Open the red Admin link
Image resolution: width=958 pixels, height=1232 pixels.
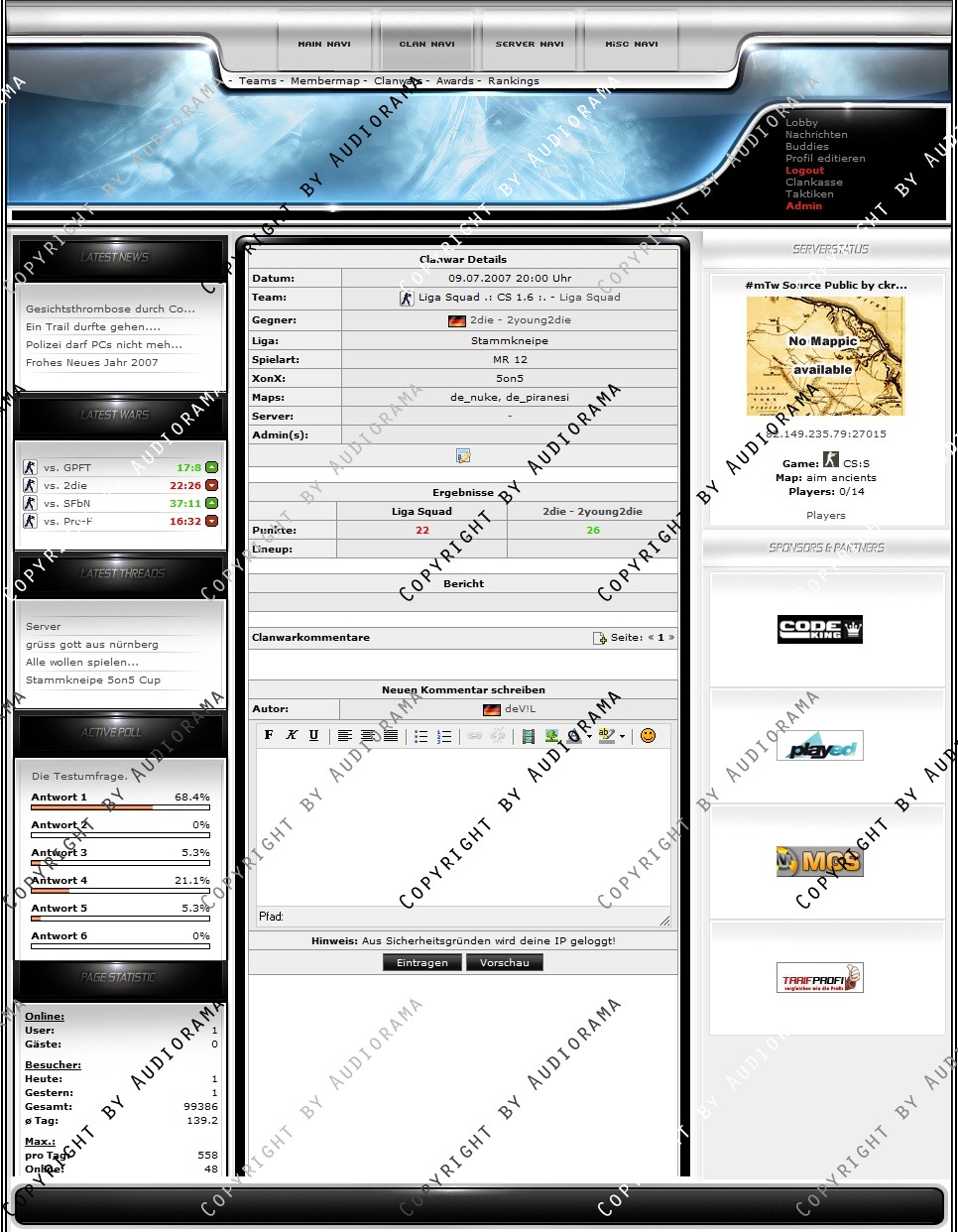(803, 206)
